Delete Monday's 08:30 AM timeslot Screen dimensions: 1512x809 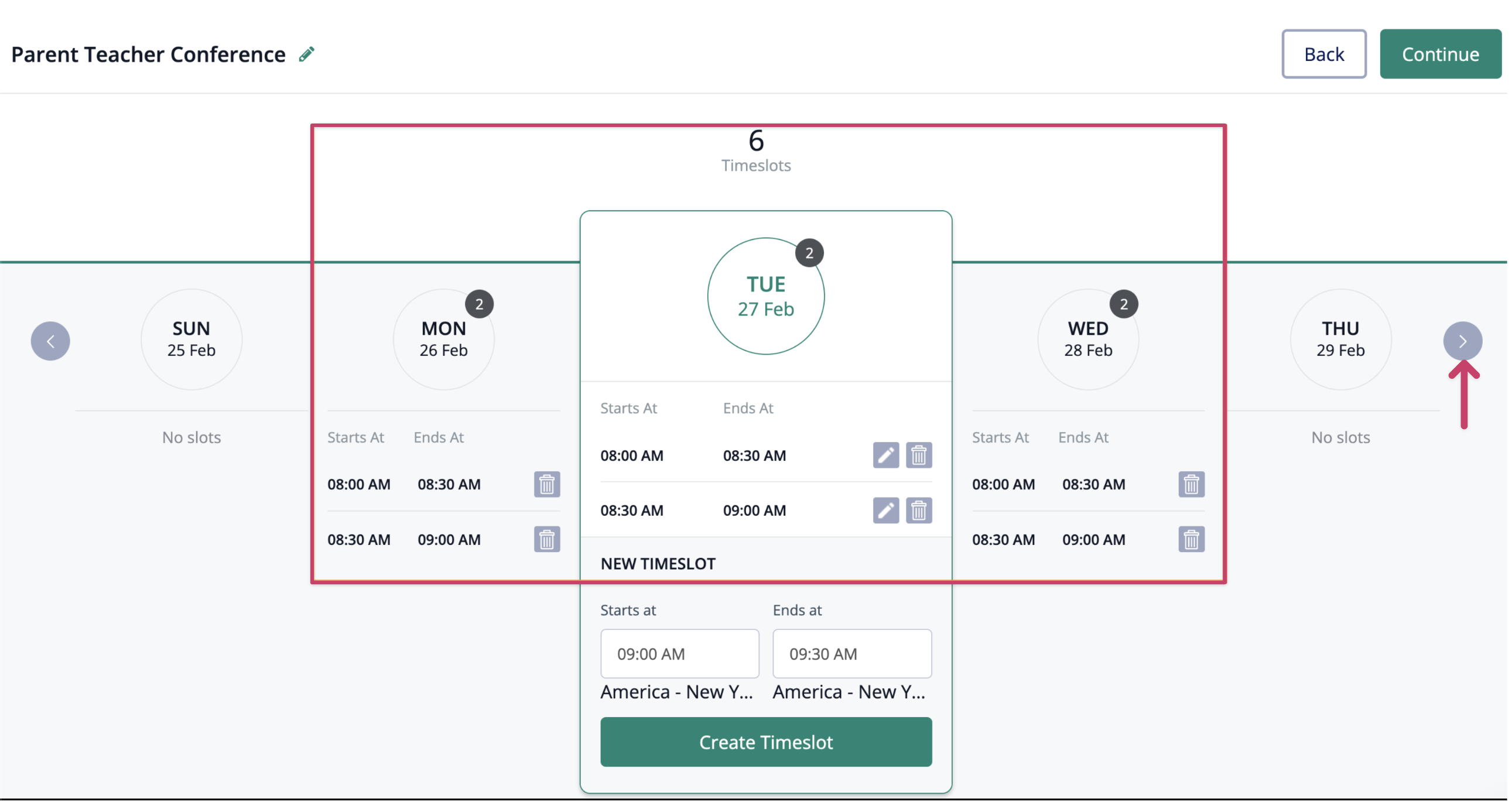point(546,540)
